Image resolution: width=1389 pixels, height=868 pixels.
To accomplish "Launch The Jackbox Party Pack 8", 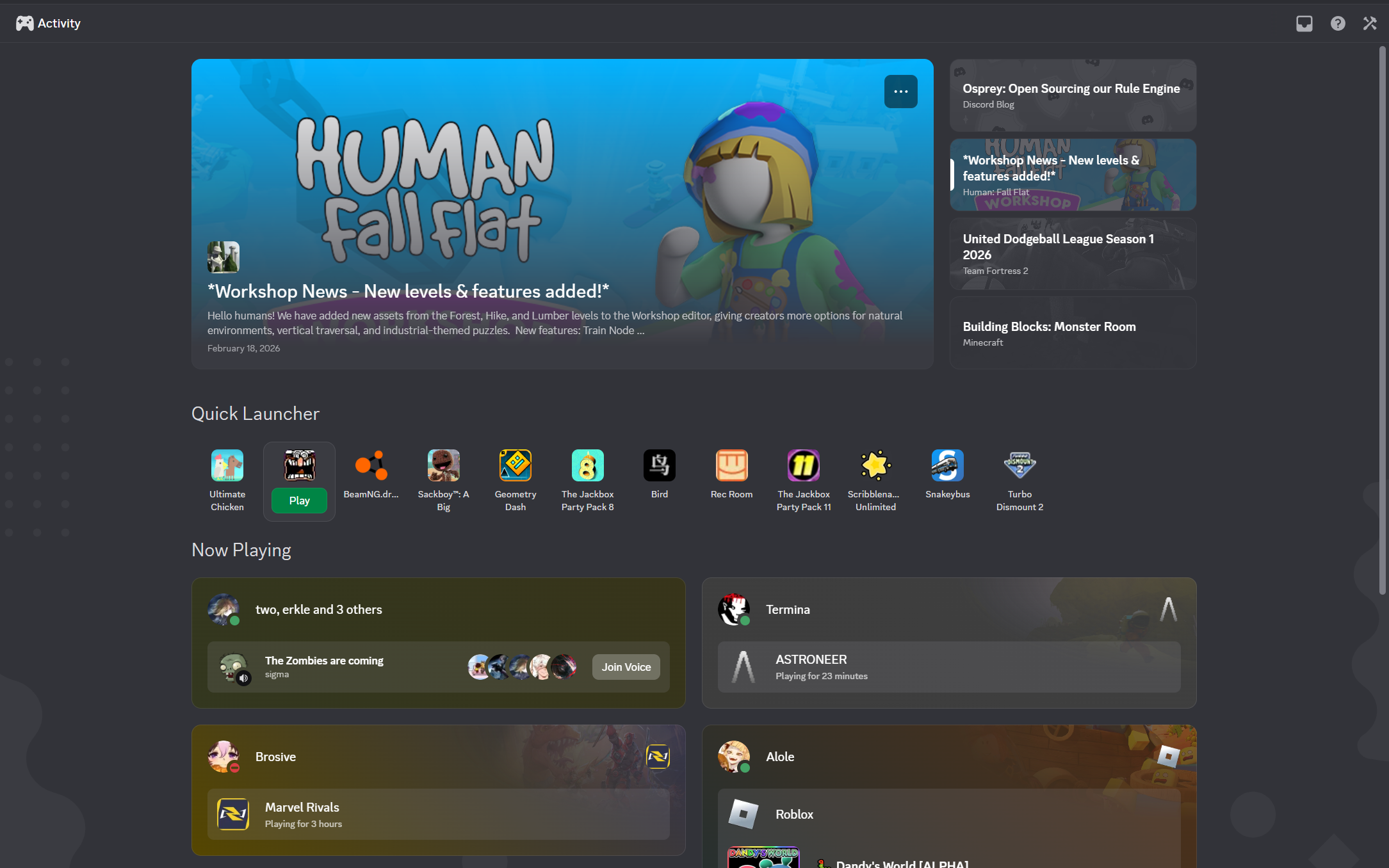I will (588, 465).
